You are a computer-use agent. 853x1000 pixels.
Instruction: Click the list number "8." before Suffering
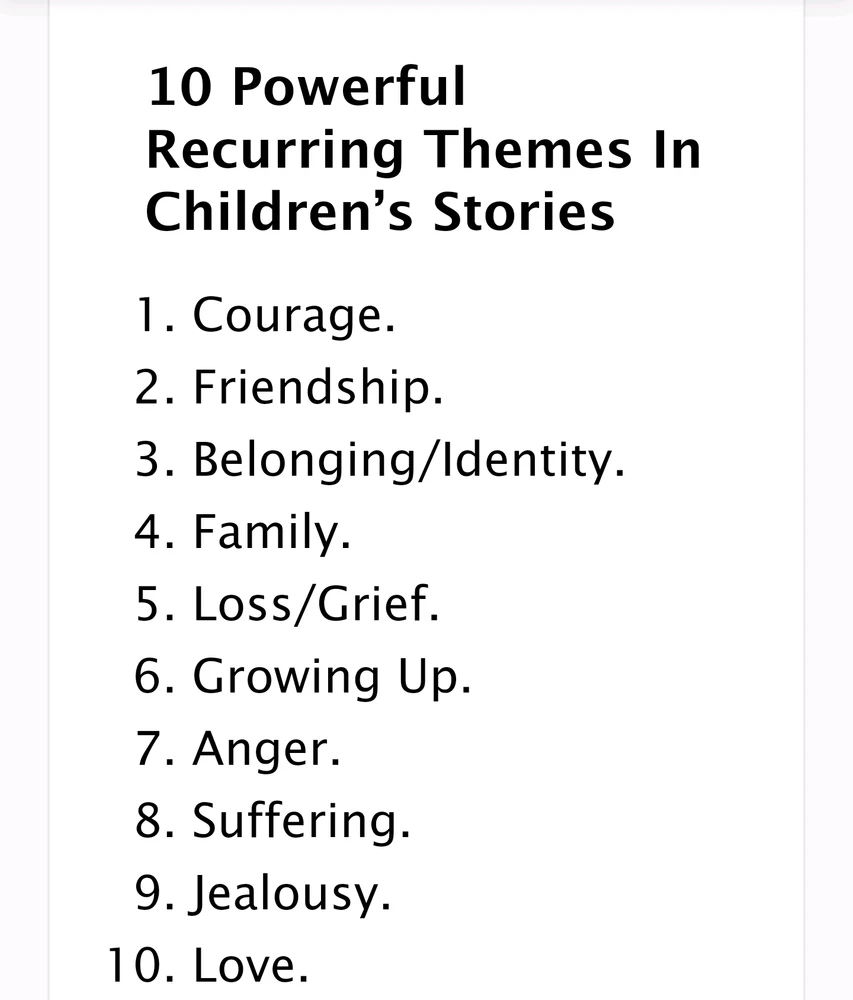coord(153,821)
